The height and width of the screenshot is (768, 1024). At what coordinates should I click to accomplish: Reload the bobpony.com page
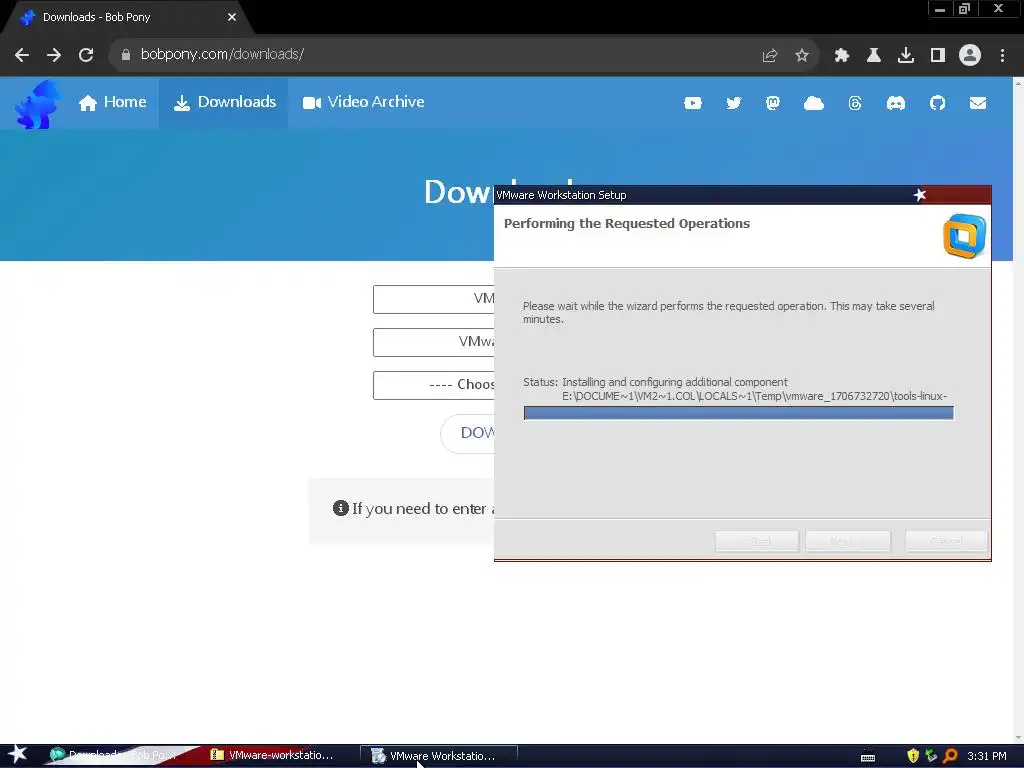click(x=86, y=55)
